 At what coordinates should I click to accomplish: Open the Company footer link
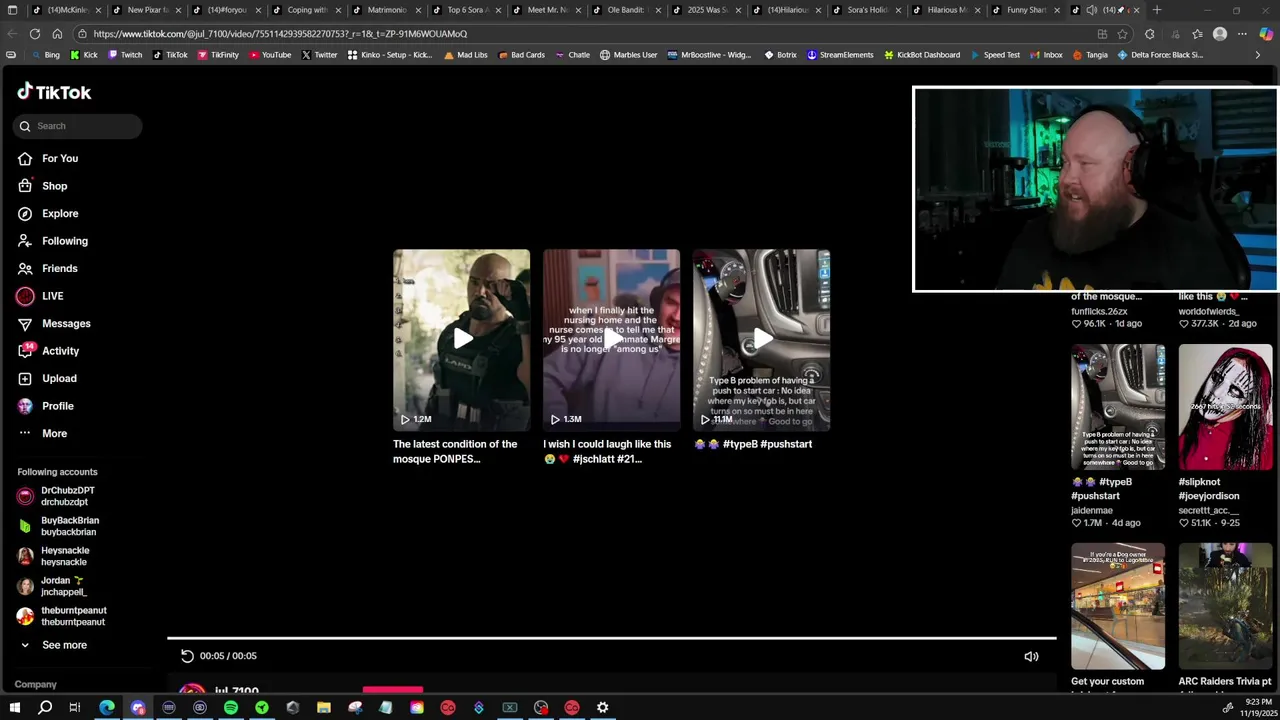tap(35, 684)
